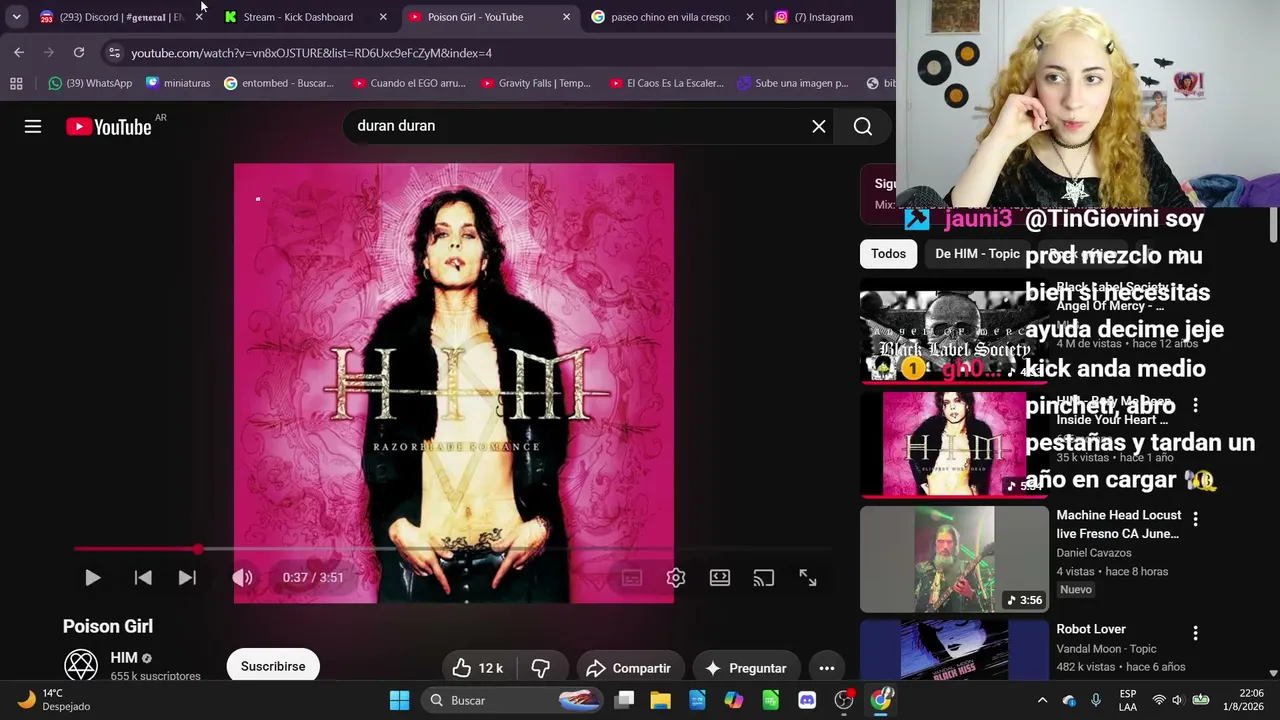This screenshot has height=720, width=1280.
Task: Select the Todos filter chip
Action: tap(888, 254)
